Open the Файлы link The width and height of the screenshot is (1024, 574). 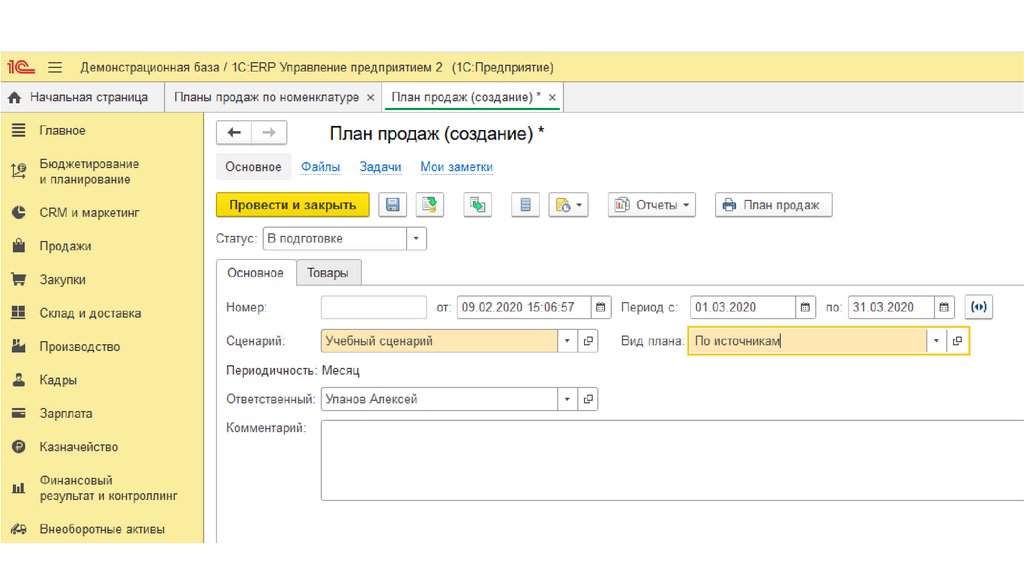[x=320, y=167]
